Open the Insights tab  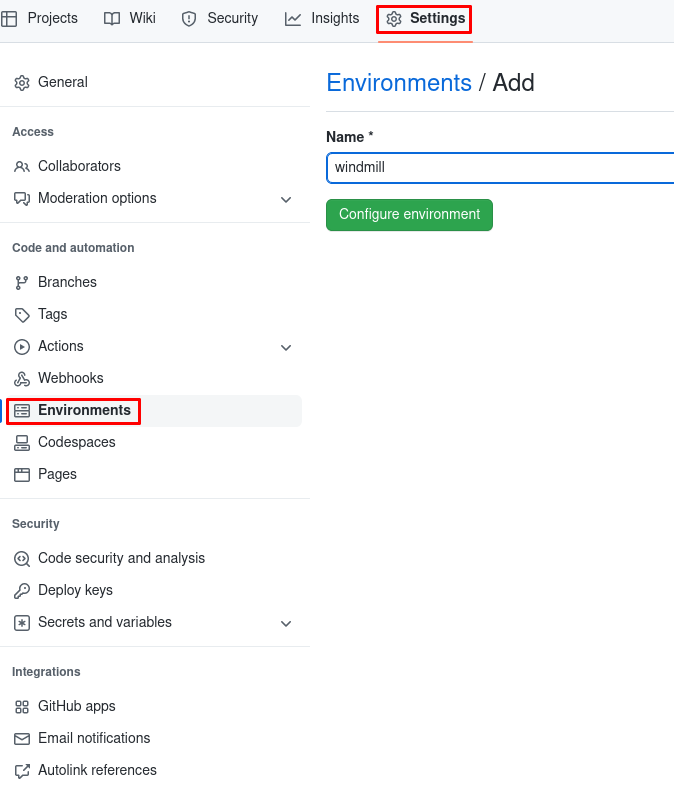coord(322,18)
